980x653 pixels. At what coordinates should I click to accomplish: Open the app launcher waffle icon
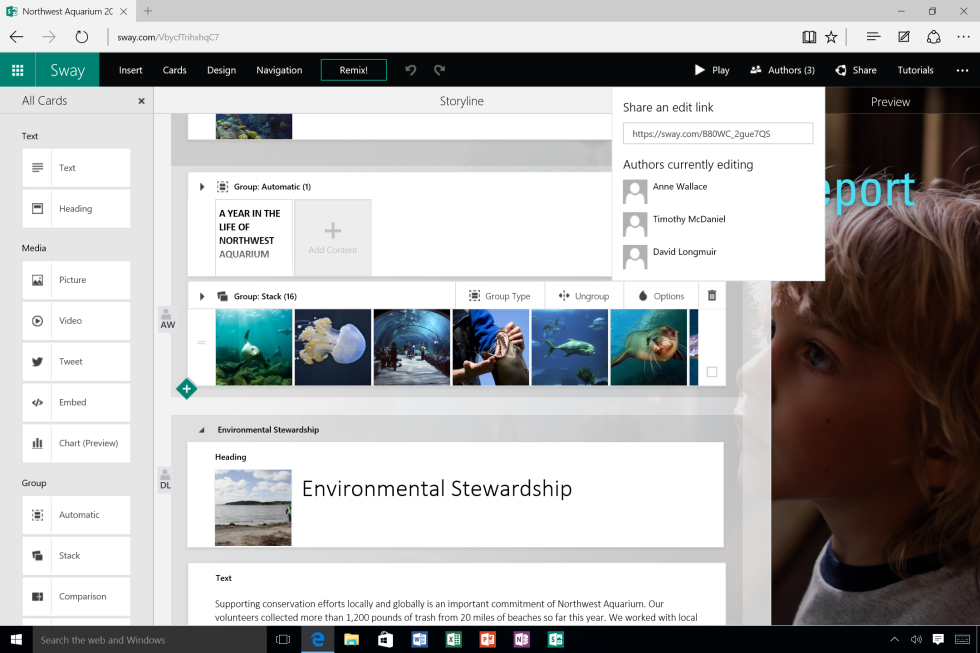(x=17, y=70)
